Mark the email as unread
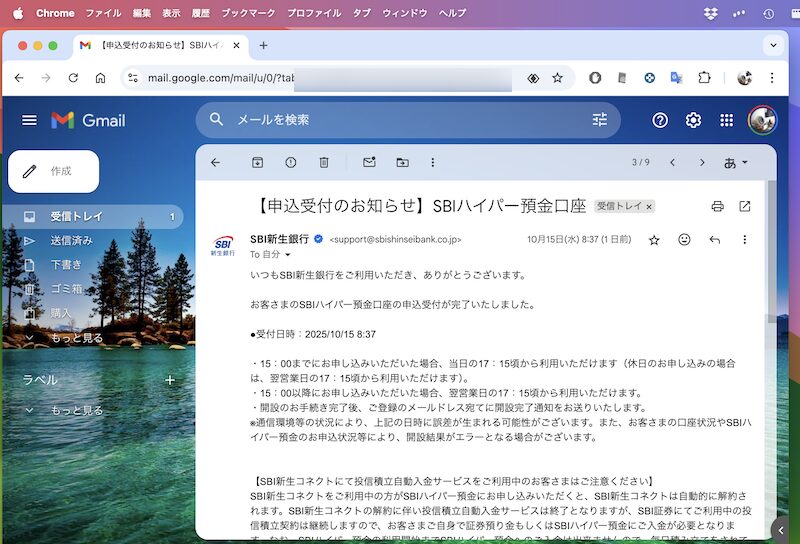The width and height of the screenshot is (800, 544). pos(369,162)
